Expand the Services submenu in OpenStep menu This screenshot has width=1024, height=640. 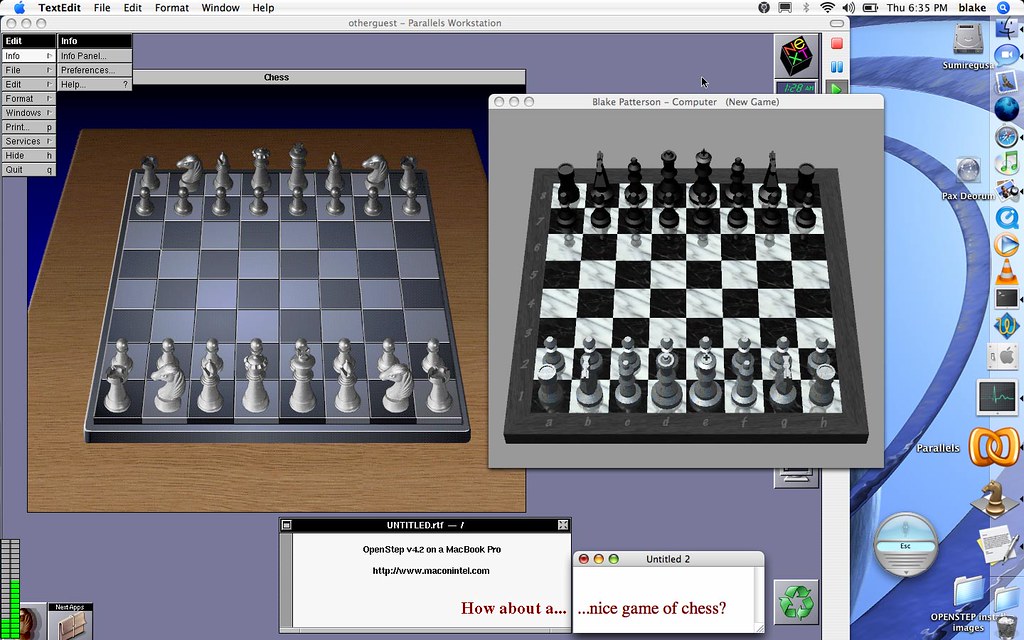pos(28,141)
